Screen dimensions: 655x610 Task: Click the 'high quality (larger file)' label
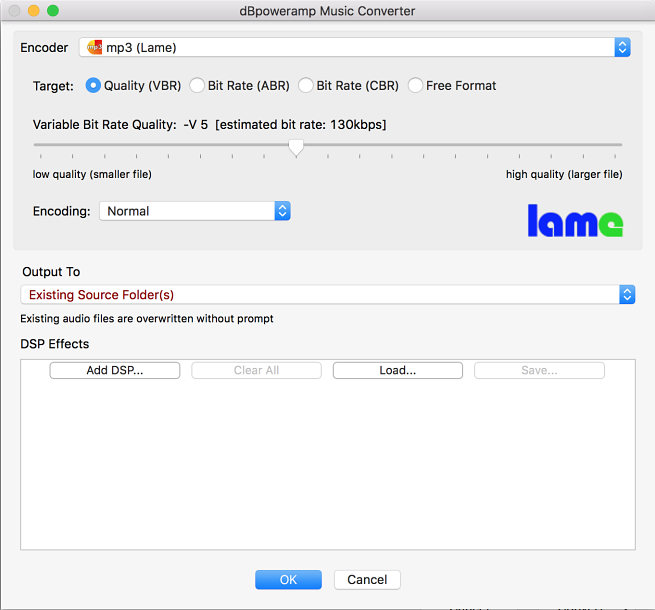click(564, 174)
